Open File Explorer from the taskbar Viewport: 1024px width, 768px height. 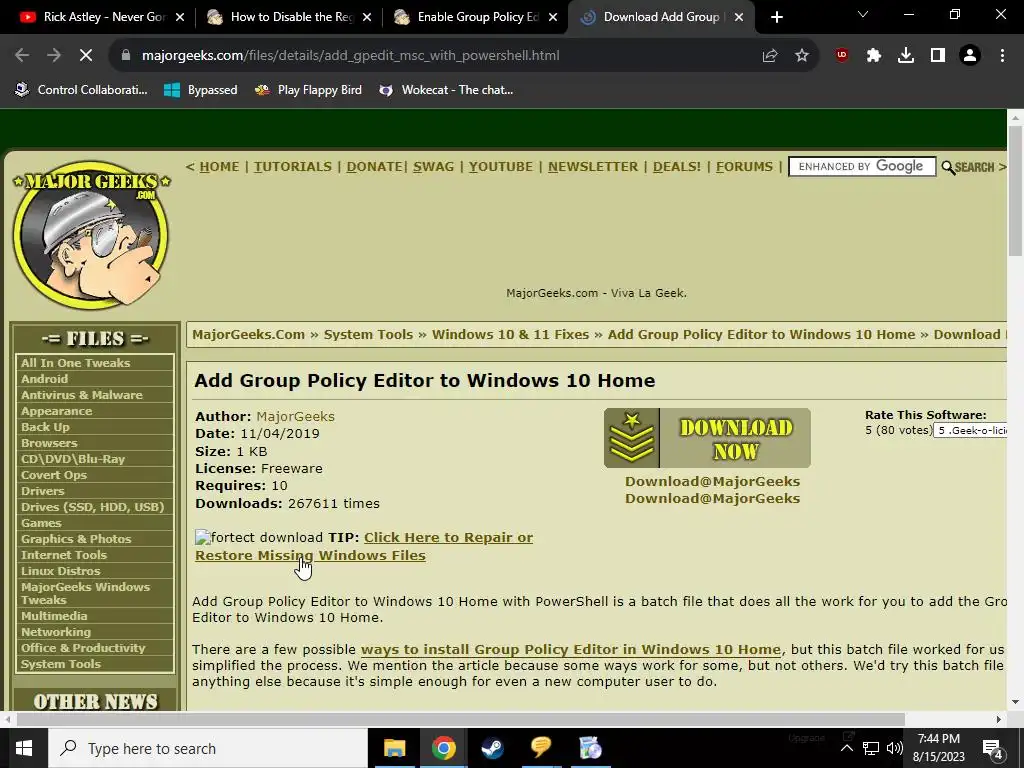(394, 748)
